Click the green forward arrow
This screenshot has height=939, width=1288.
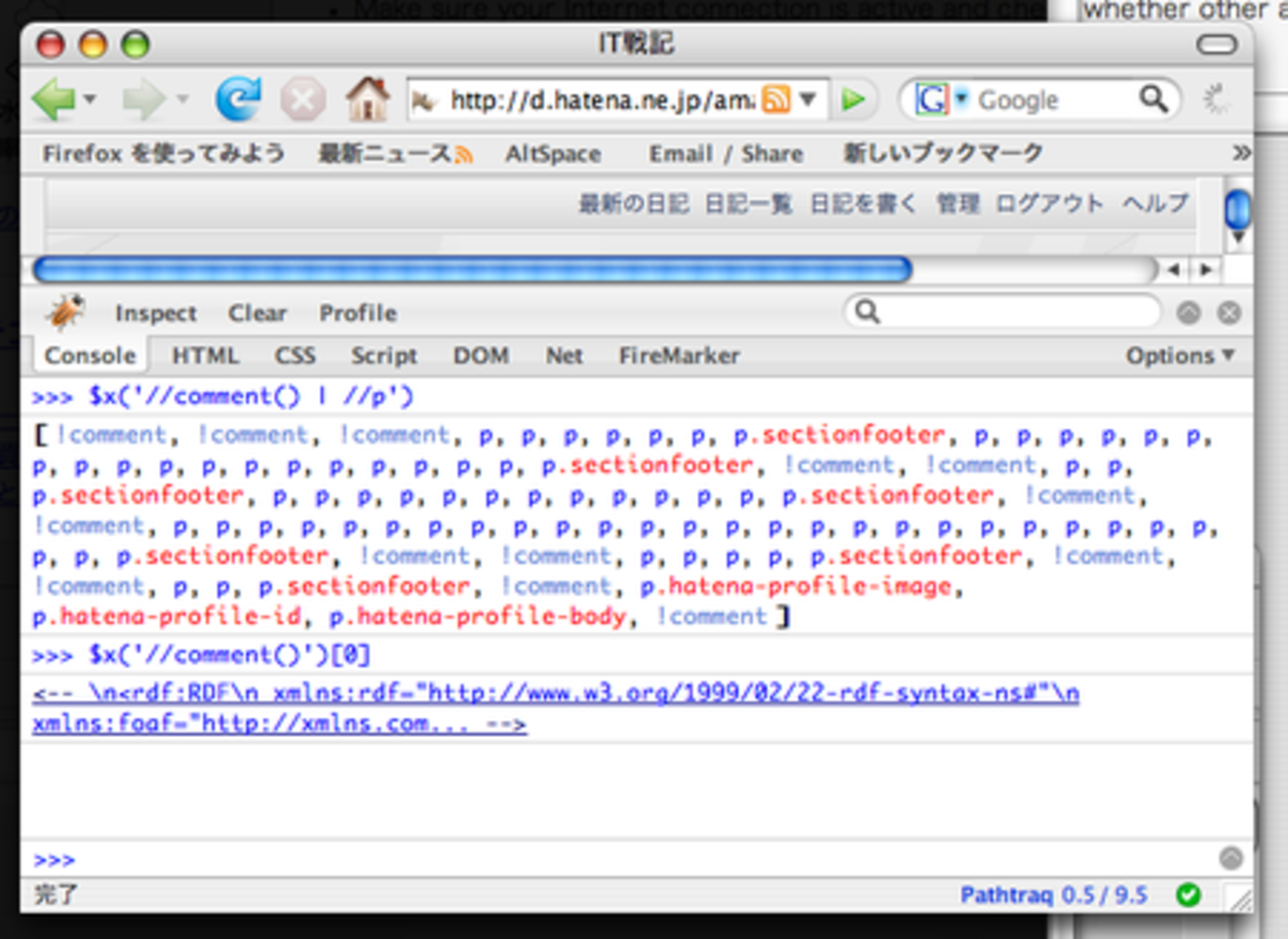(144, 99)
